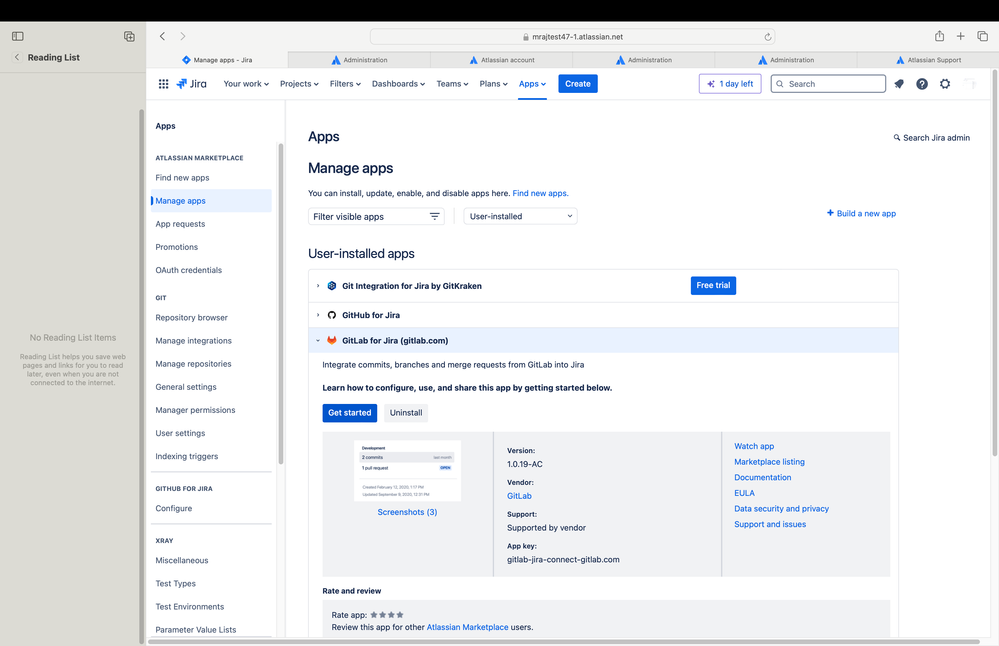Screen dimensions: 999x646
Task: Click Get started button
Action: click(x=349, y=413)
